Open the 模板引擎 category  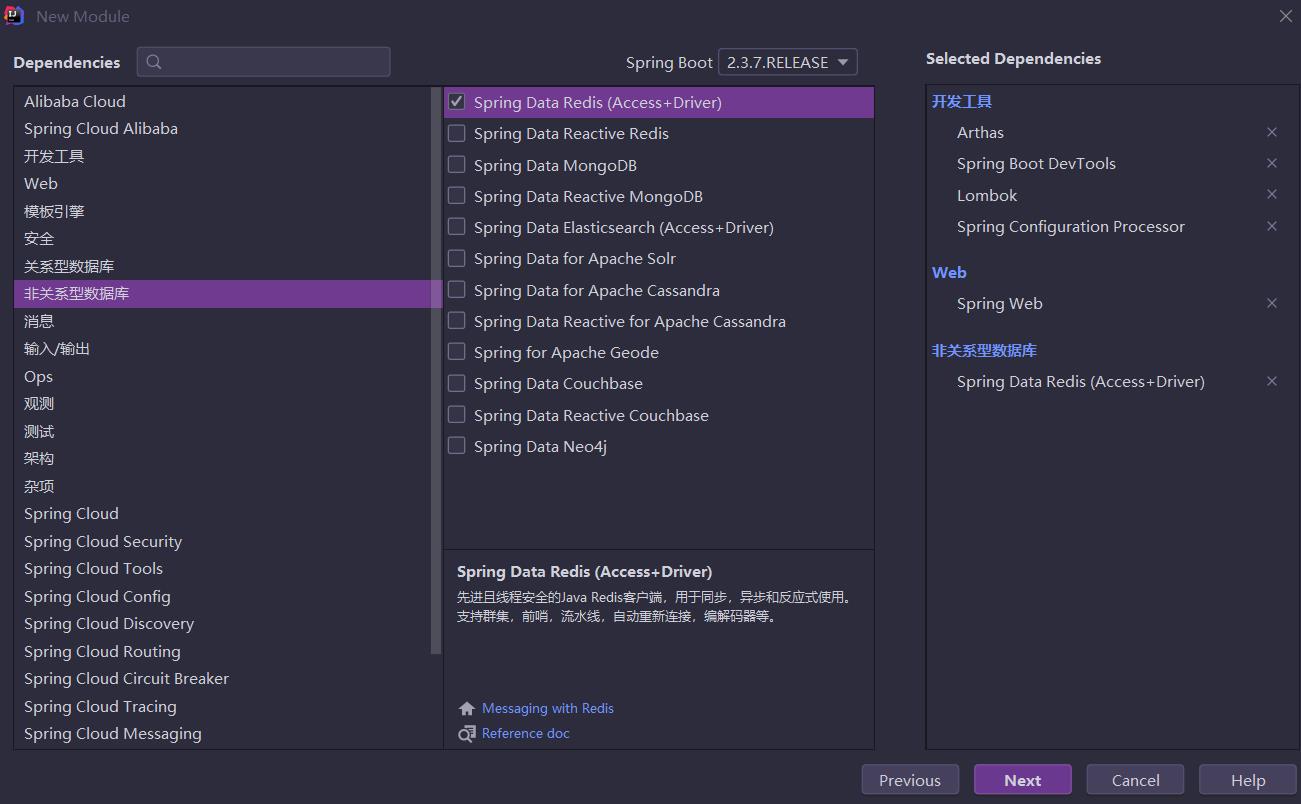pyautogui.click(x=222, y=211)
